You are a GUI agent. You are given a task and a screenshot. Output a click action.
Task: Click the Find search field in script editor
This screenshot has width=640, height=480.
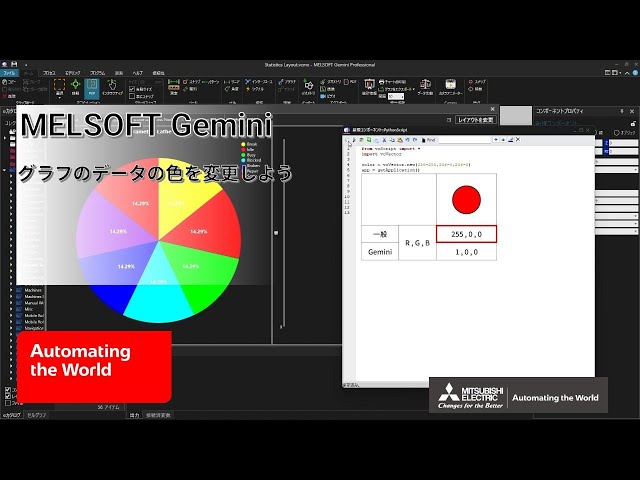465,140
